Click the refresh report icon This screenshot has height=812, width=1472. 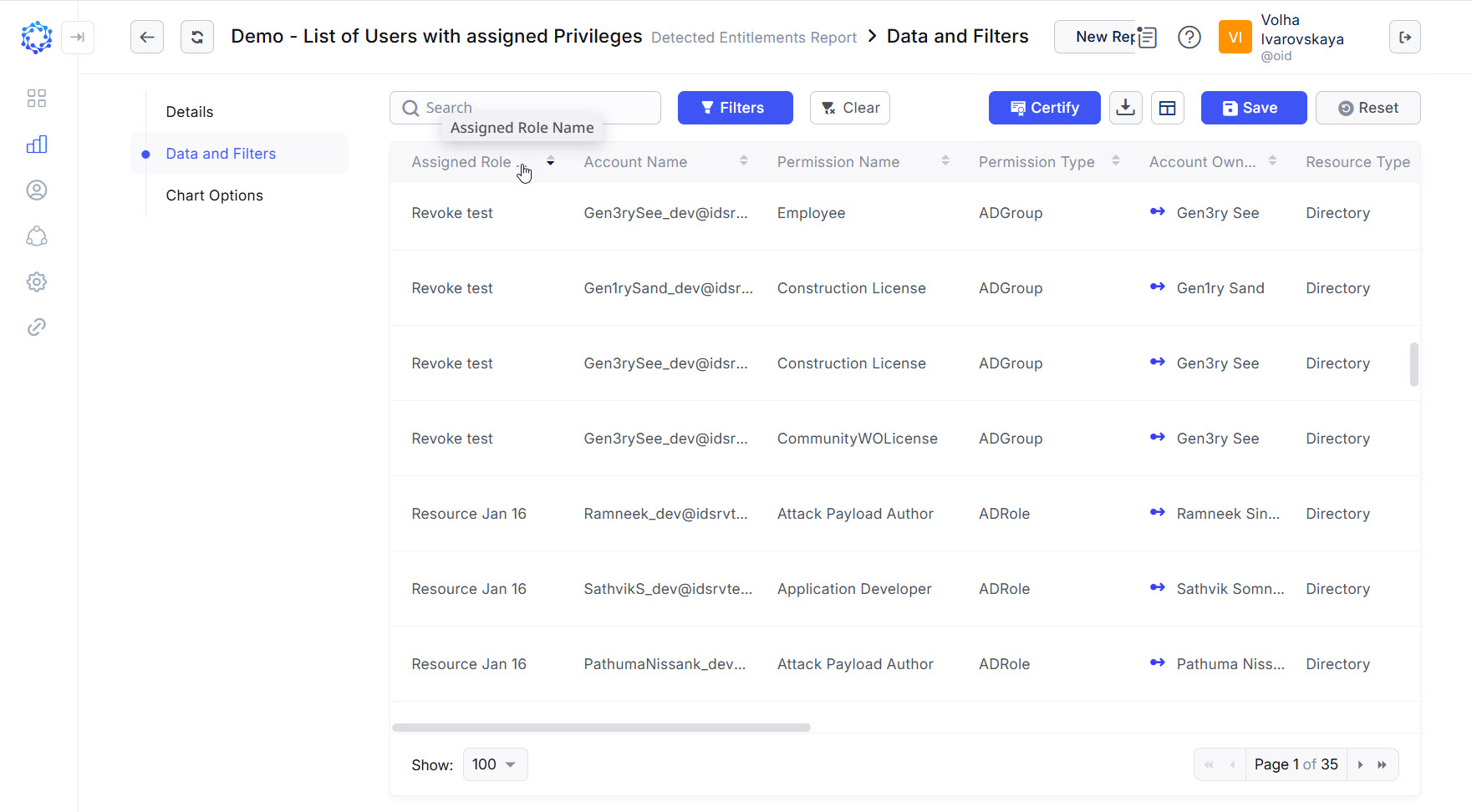pyautogui.click(x=197, y=37)
